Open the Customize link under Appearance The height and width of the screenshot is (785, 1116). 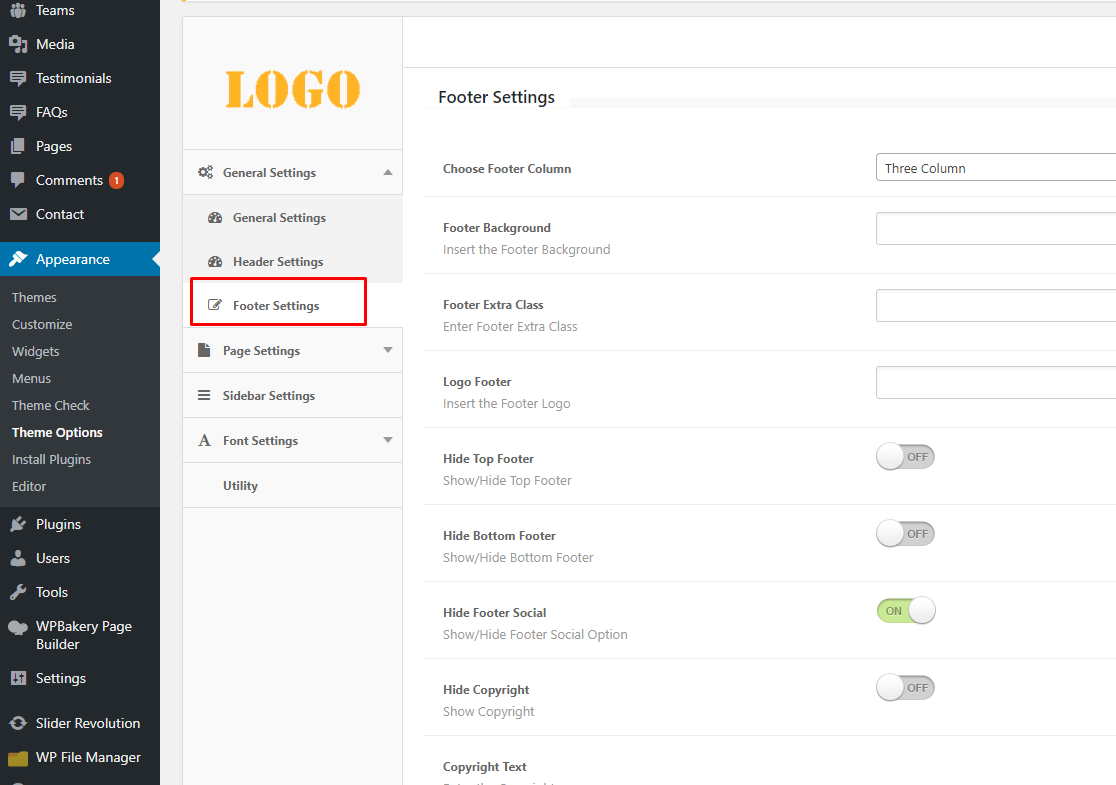[x=42, y=324]
